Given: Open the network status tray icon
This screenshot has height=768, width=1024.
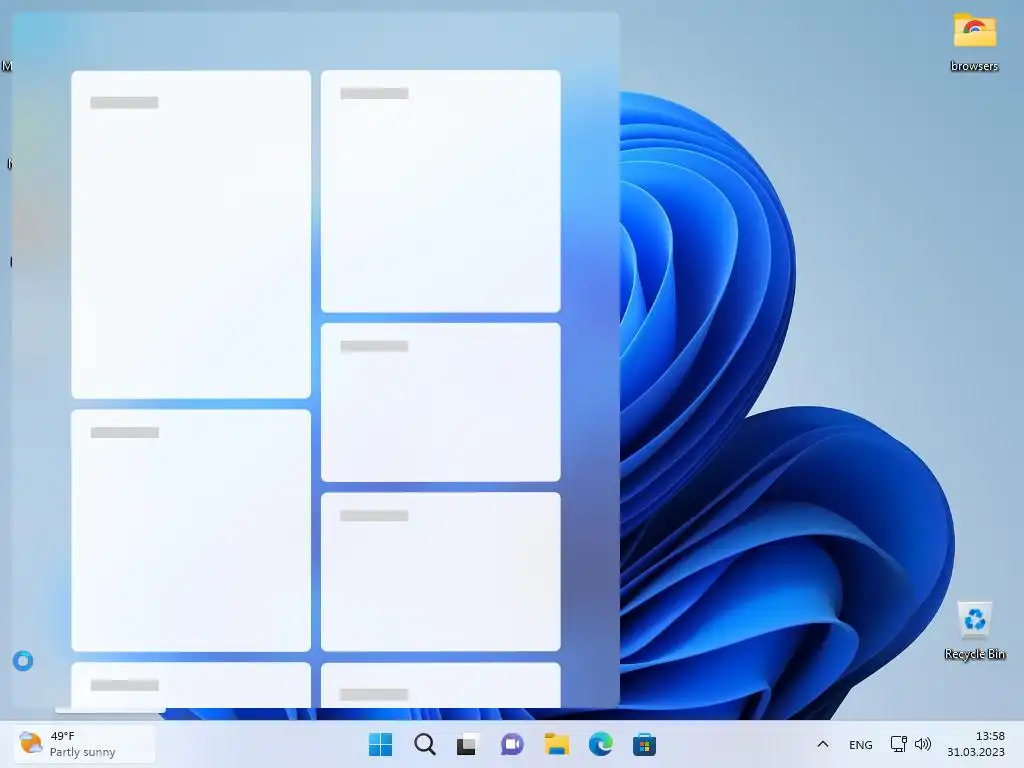Looking at the screenshot, I should 899,744.
